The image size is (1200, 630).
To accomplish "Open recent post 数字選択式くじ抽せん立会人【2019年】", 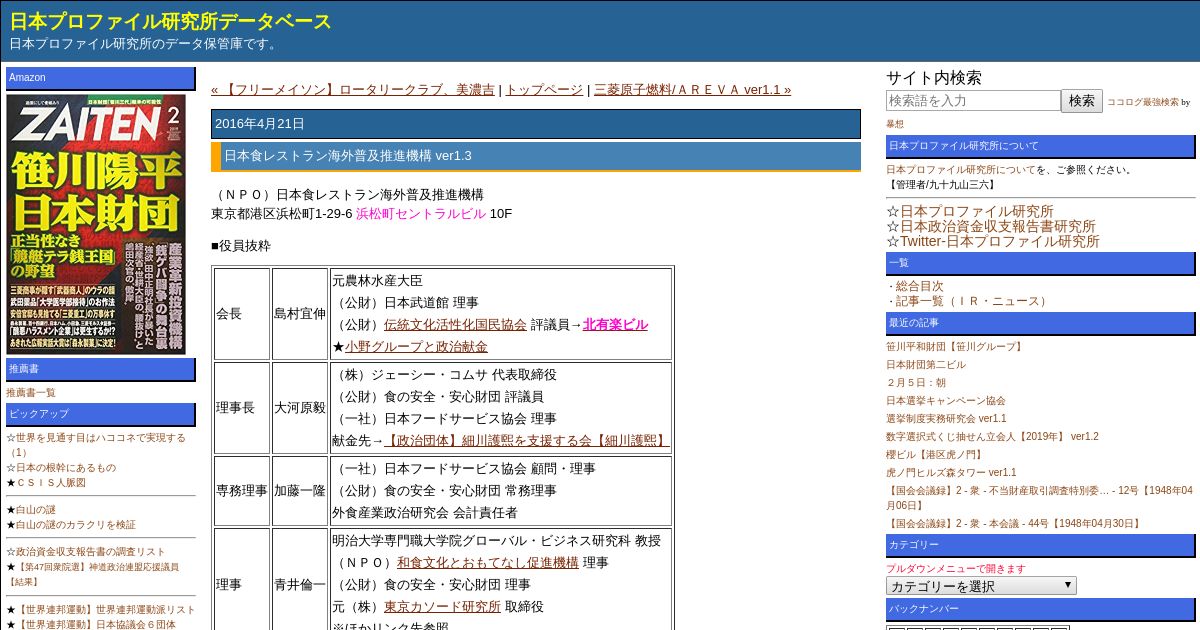I will tap(992, 436).
